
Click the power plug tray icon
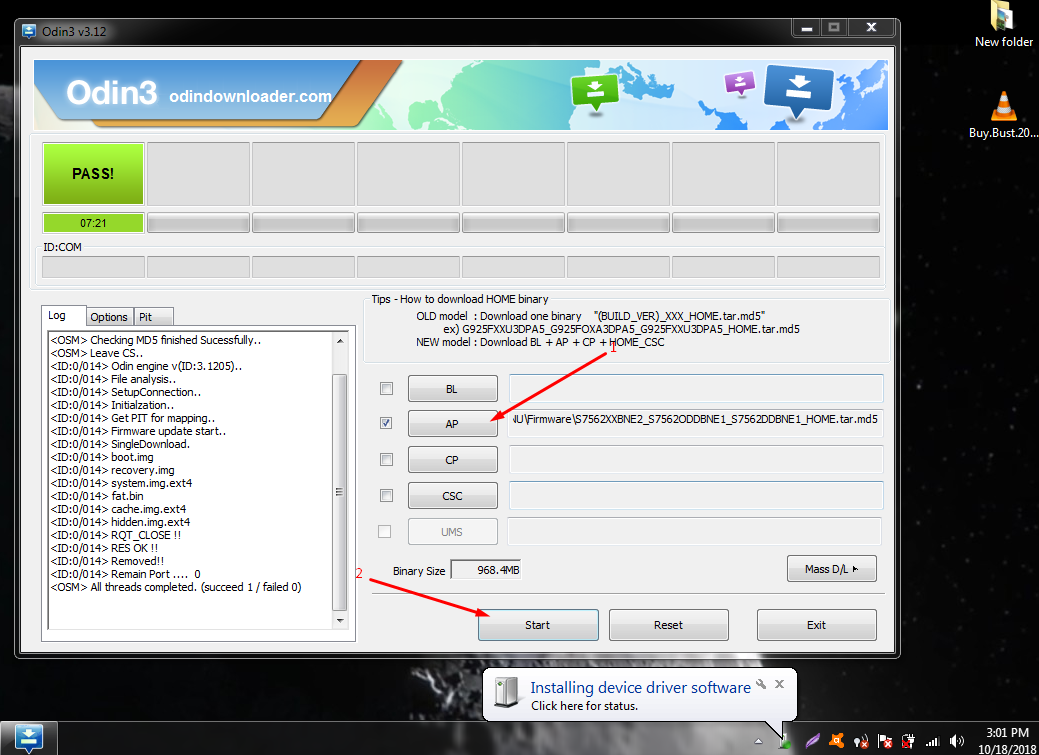(908, 741)
